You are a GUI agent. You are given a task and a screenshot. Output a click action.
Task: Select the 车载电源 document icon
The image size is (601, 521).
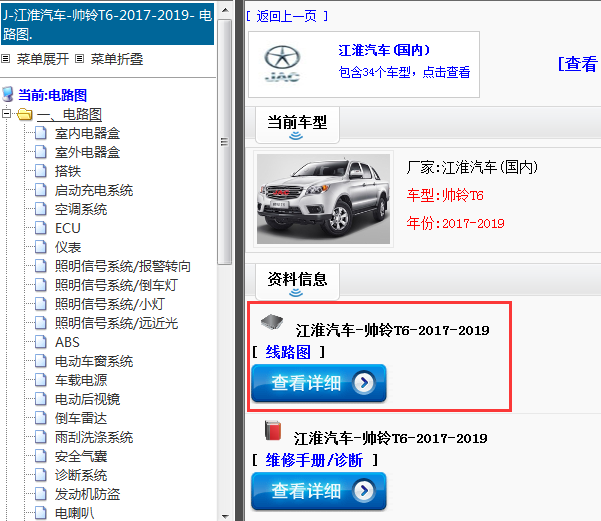click(41, 380)
